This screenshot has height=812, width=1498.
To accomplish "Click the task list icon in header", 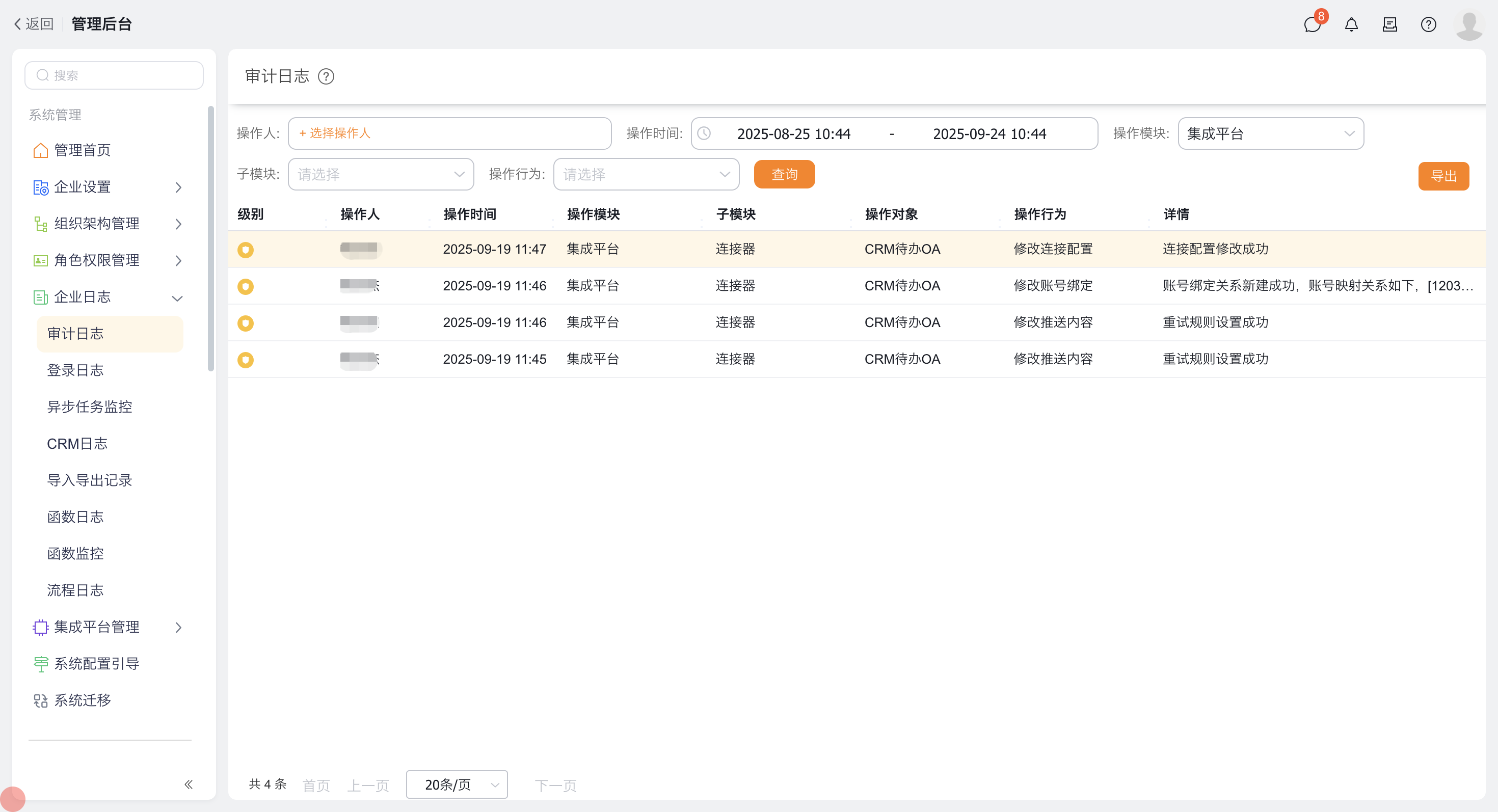I will tap(1390, 24).
